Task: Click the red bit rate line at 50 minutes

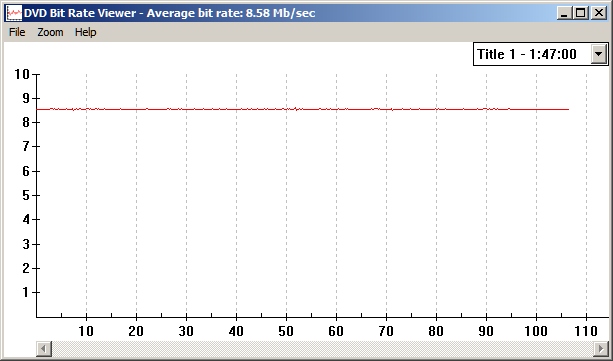Action: pos(286,109)
